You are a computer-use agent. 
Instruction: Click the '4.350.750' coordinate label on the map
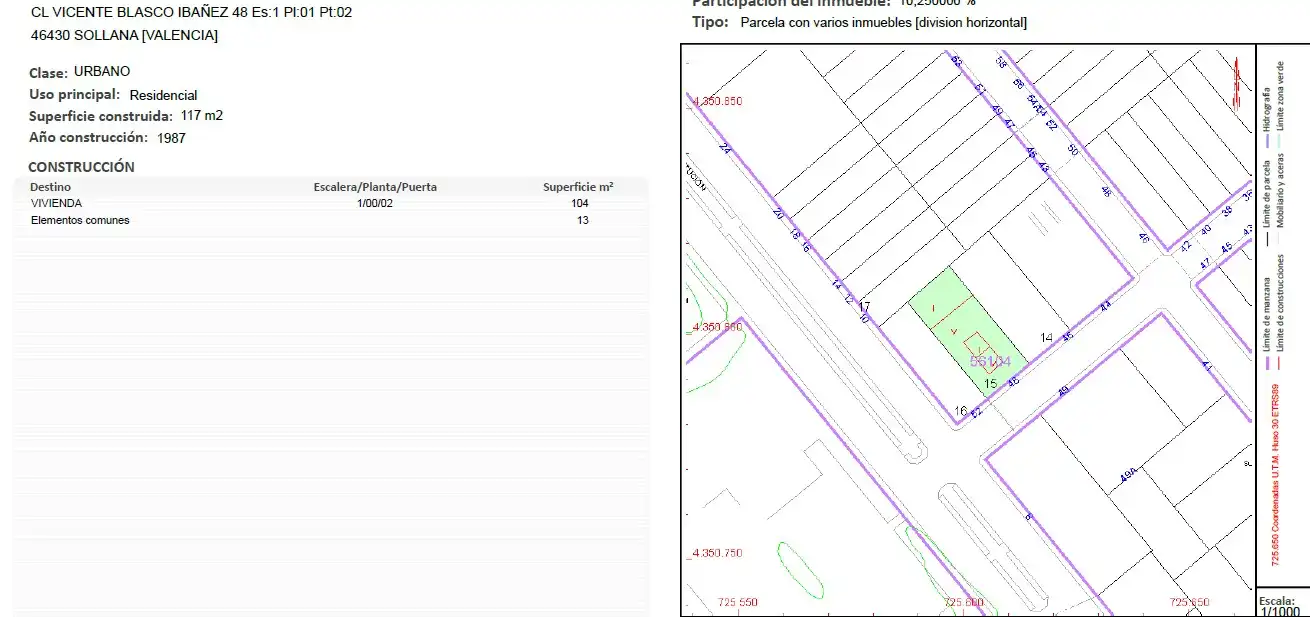point(717,553)
